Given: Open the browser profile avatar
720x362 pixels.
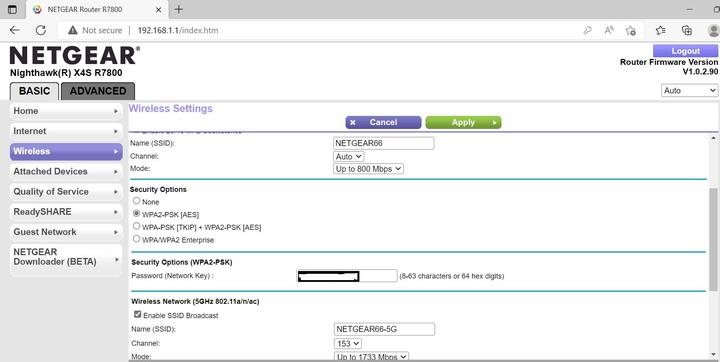Looking at the screenshot, I should [713, 30].
